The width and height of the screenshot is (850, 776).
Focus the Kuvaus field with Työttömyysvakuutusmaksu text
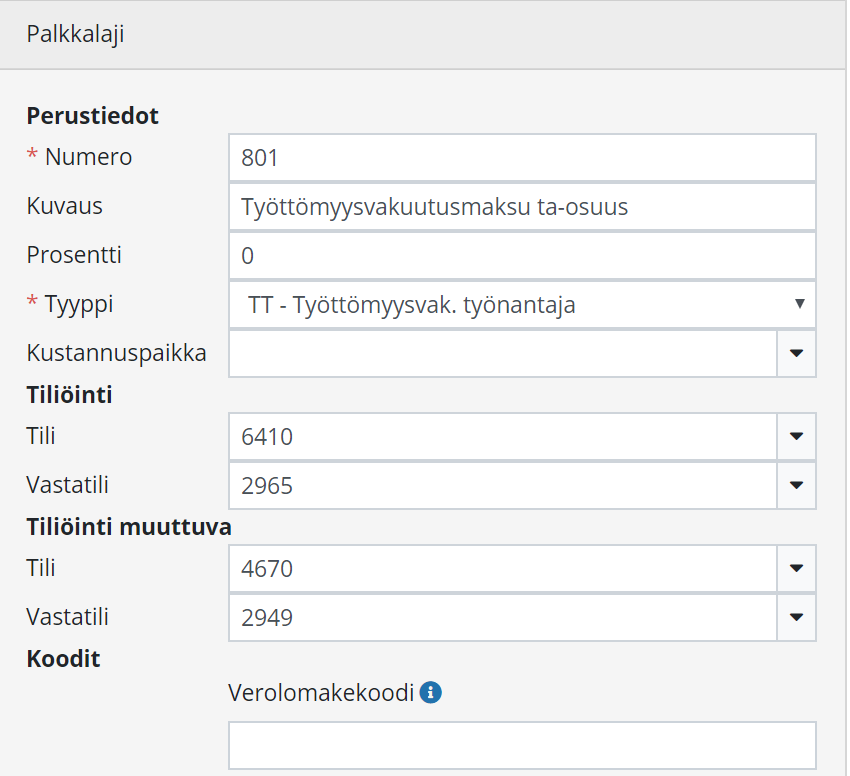(522, 207)
